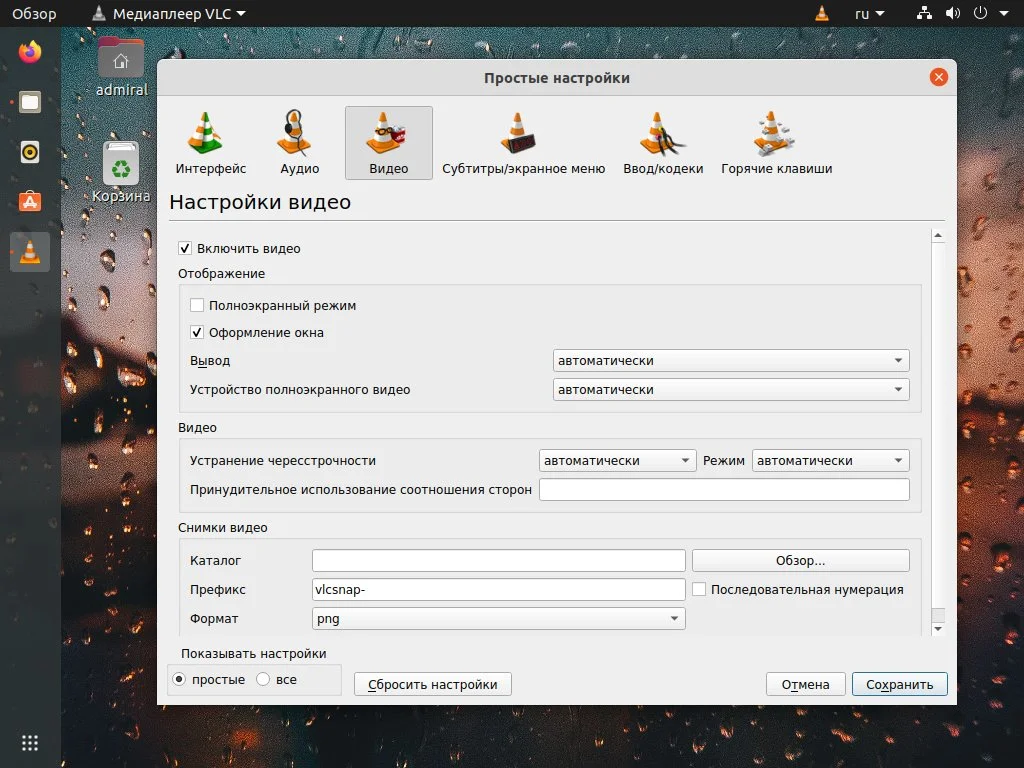
Task: Click the Видео section icon
Action: [387, 140]
